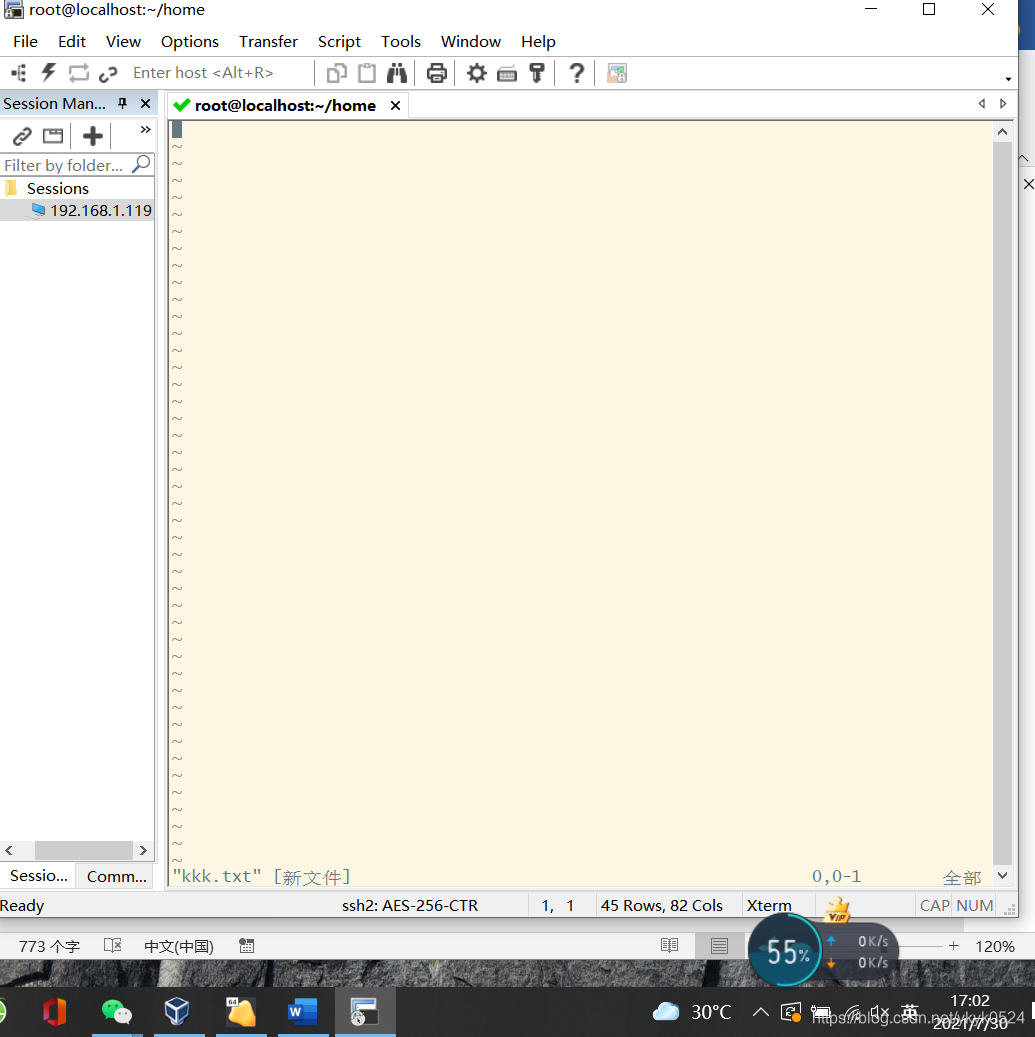Open the Help menu
This screenshot has height=1037, width=1035.
(x=538, y=42)
